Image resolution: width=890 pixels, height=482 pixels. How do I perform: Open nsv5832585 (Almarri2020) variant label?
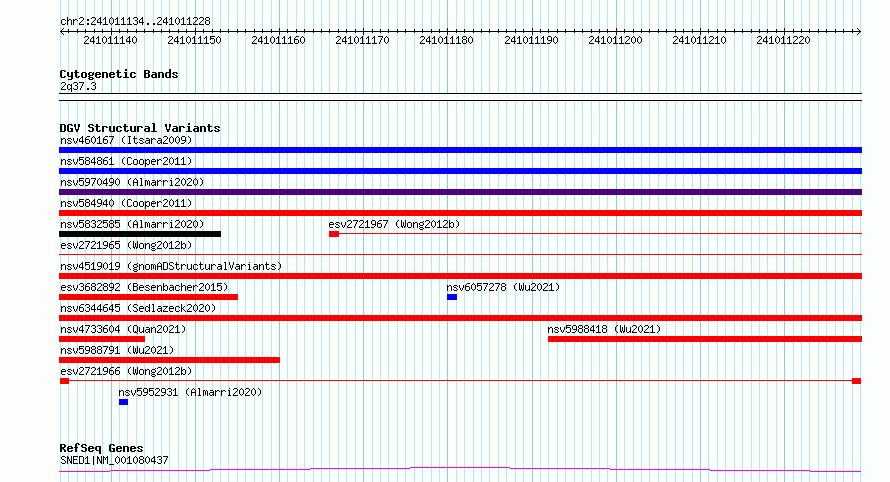coord(132,224)
